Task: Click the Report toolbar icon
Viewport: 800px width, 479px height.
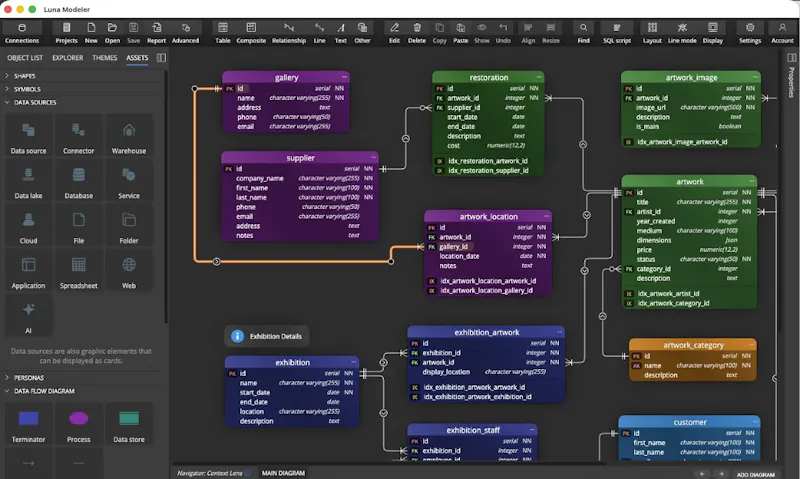Action: point(157,33)
